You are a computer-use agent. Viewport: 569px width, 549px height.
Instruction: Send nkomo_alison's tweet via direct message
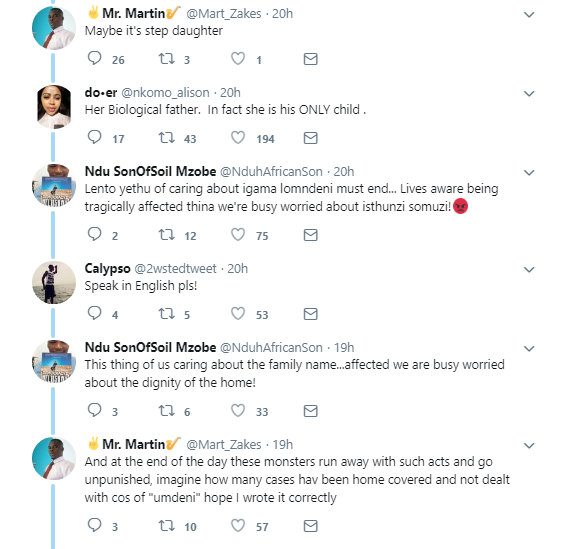tap(311, 138)
